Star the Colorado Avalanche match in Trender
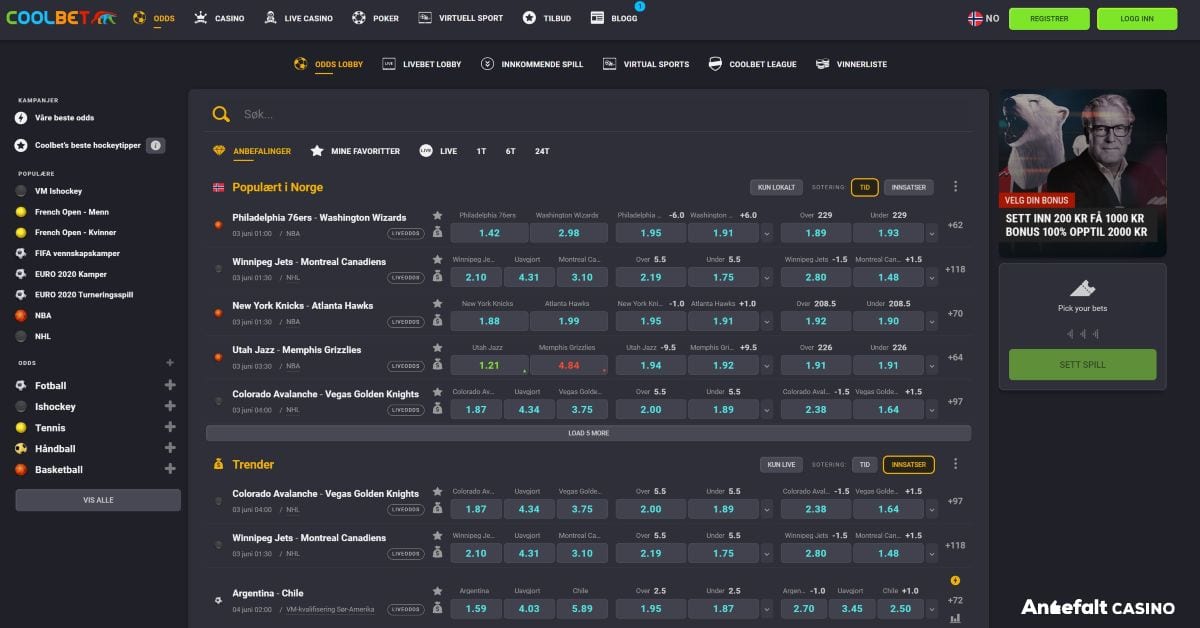This screenshot has height=628, width=1200. [x=437, y=491]
